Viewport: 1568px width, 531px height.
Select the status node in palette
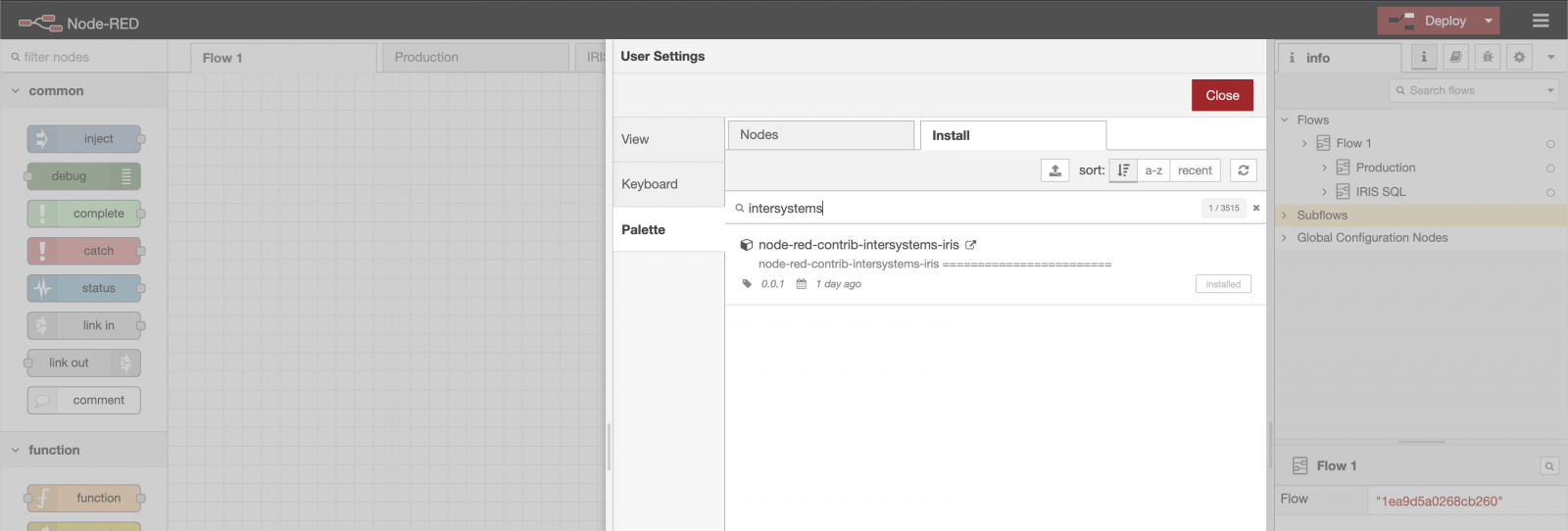click(x=84, y=288)
